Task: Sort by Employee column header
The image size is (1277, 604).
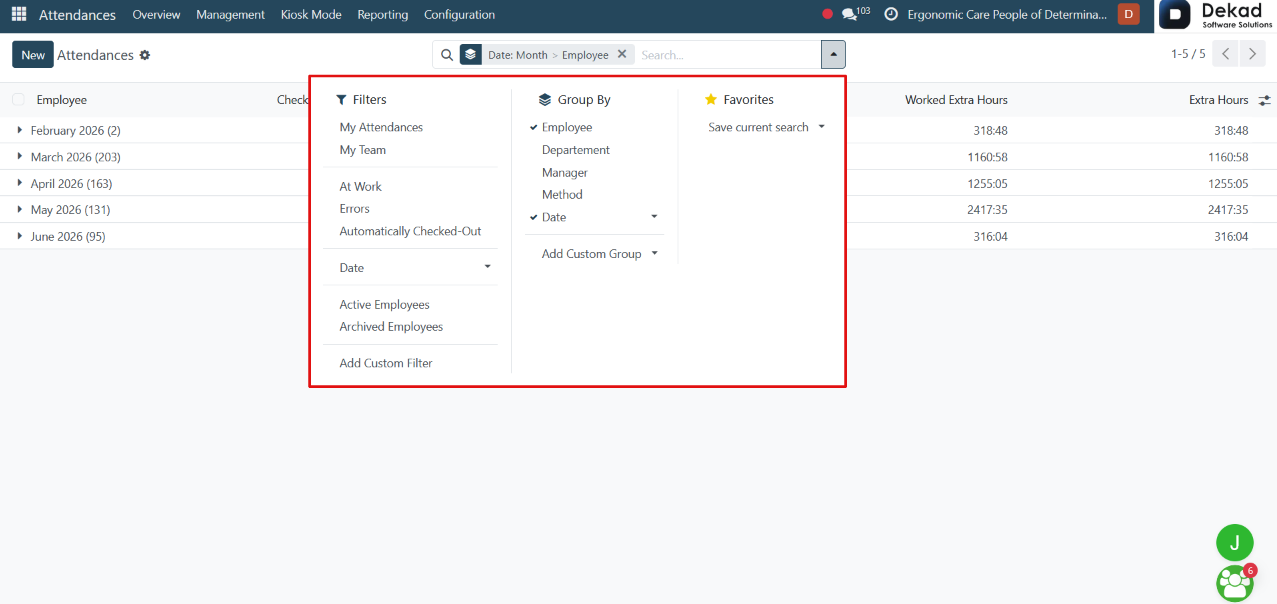Action: [x=62, y=100]
